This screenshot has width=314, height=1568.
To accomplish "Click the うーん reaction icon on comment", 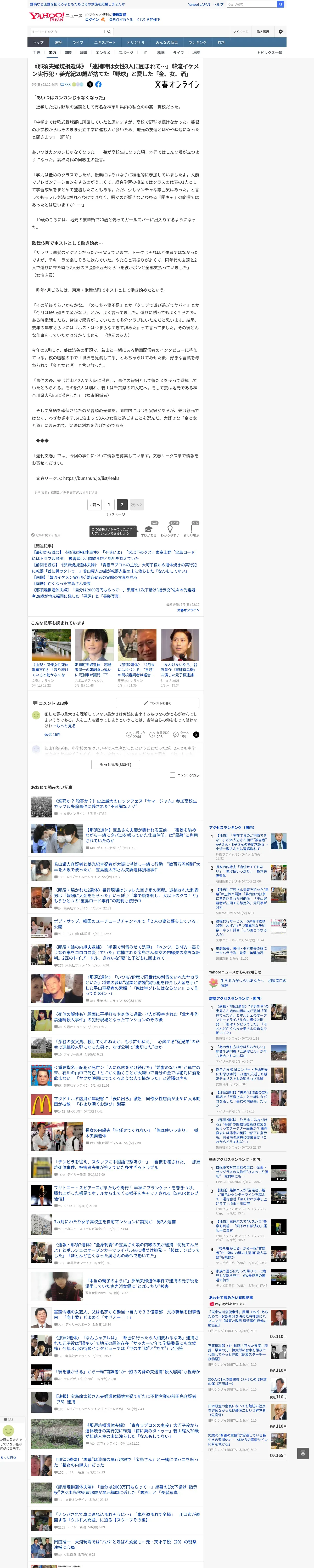I will [x=176, y=735].
